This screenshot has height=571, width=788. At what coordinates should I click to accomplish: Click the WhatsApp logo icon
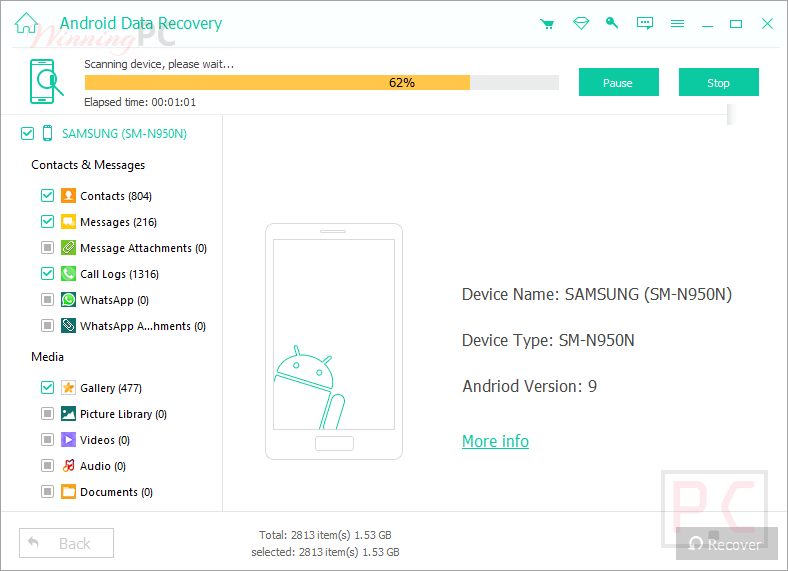tap(68, 300)
